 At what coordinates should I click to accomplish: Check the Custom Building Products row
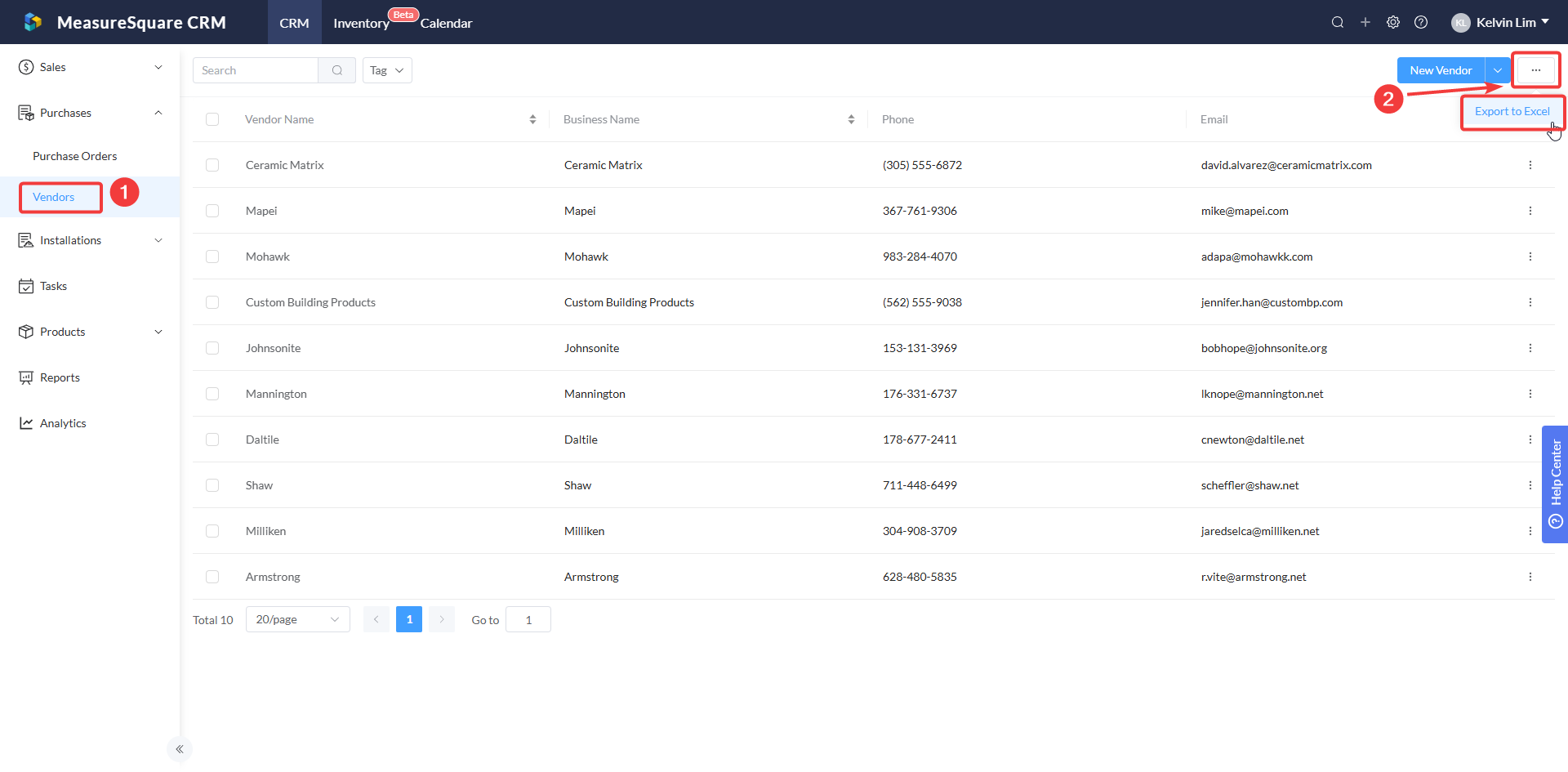click(212, 302)
